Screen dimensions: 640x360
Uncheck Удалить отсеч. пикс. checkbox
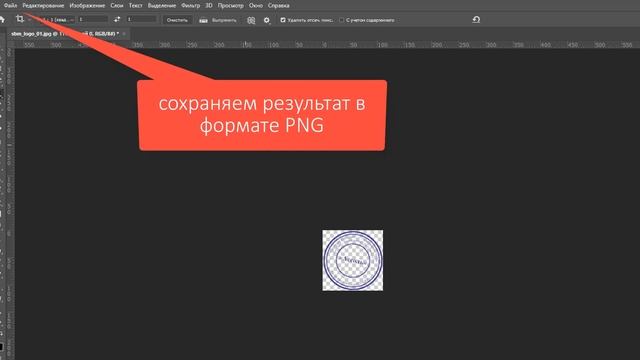pos(283,20)
